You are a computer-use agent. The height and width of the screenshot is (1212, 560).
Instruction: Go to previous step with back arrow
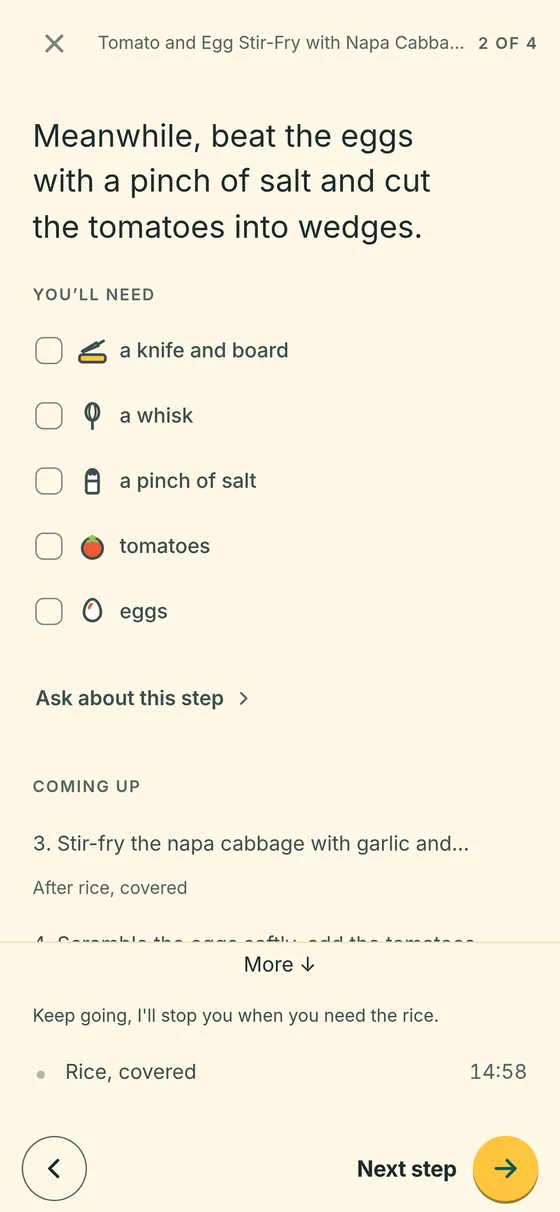(54, 1168)
